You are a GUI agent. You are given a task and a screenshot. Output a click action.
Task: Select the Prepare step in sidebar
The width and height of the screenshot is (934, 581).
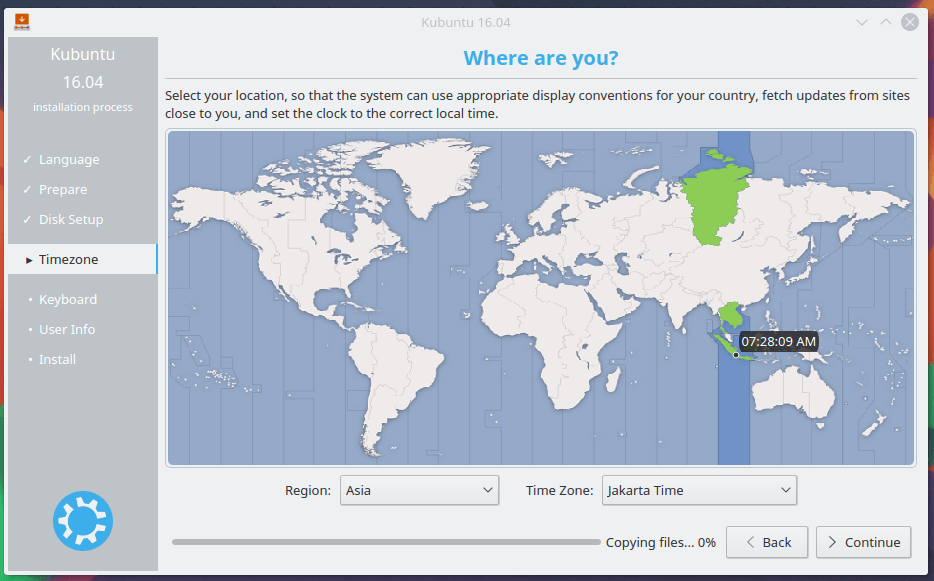click(x=63, y=189)
